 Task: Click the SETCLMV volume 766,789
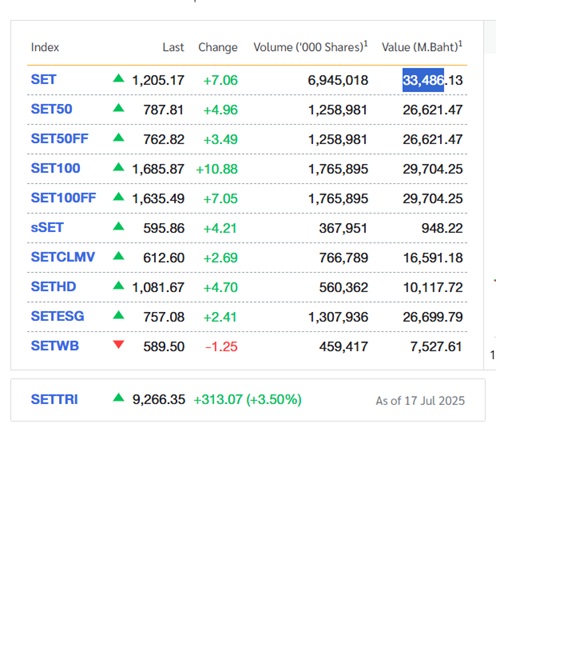click(343, 257)
